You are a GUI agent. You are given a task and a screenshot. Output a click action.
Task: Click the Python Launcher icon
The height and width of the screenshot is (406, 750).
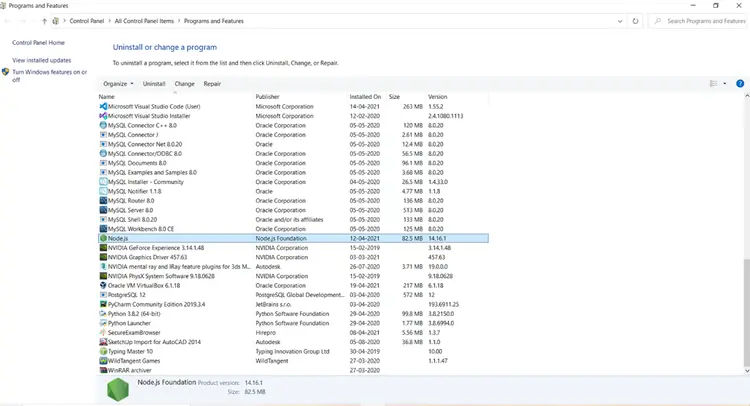point(103,323)
